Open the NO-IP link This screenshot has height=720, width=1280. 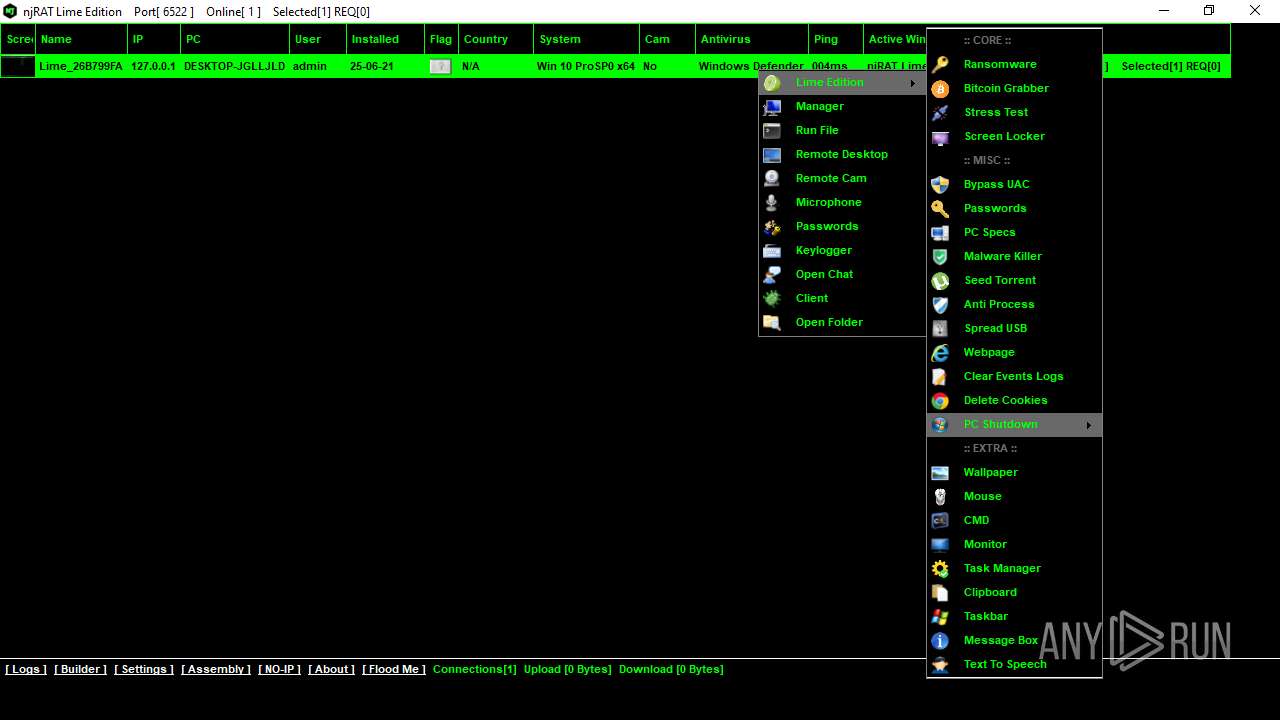coord(279,669)
